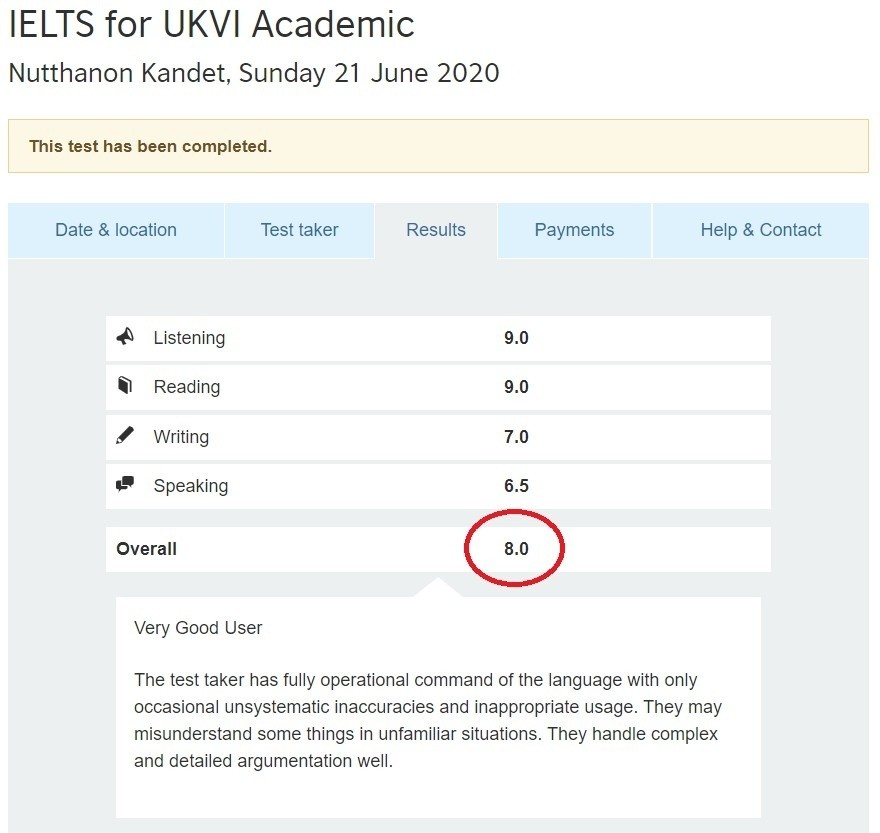Screen dimensions: 880x833
Task: Click the Speaking score 6.5
Action: [516, 486]
